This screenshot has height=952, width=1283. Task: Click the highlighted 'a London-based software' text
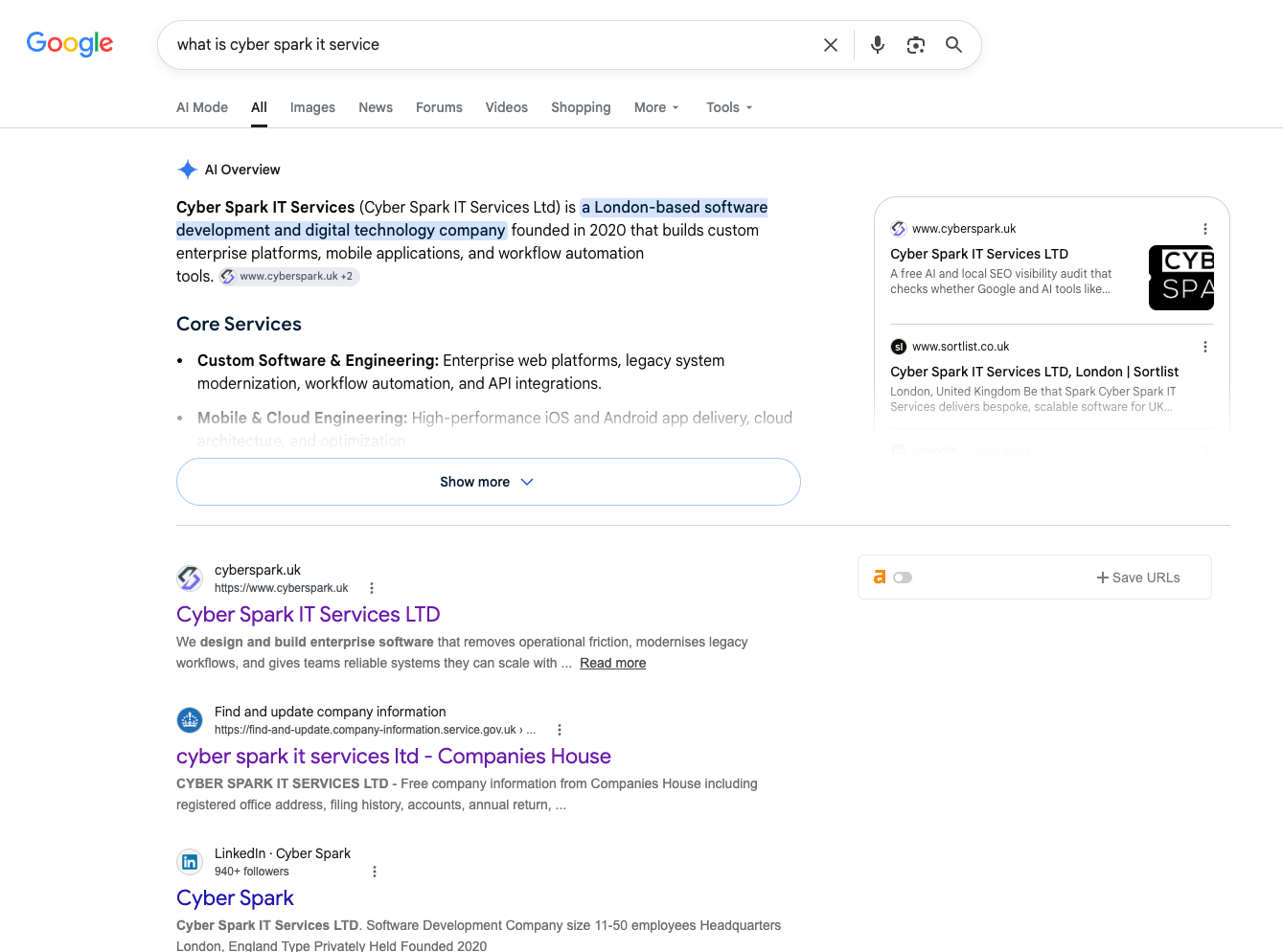[x=675, y=207]
